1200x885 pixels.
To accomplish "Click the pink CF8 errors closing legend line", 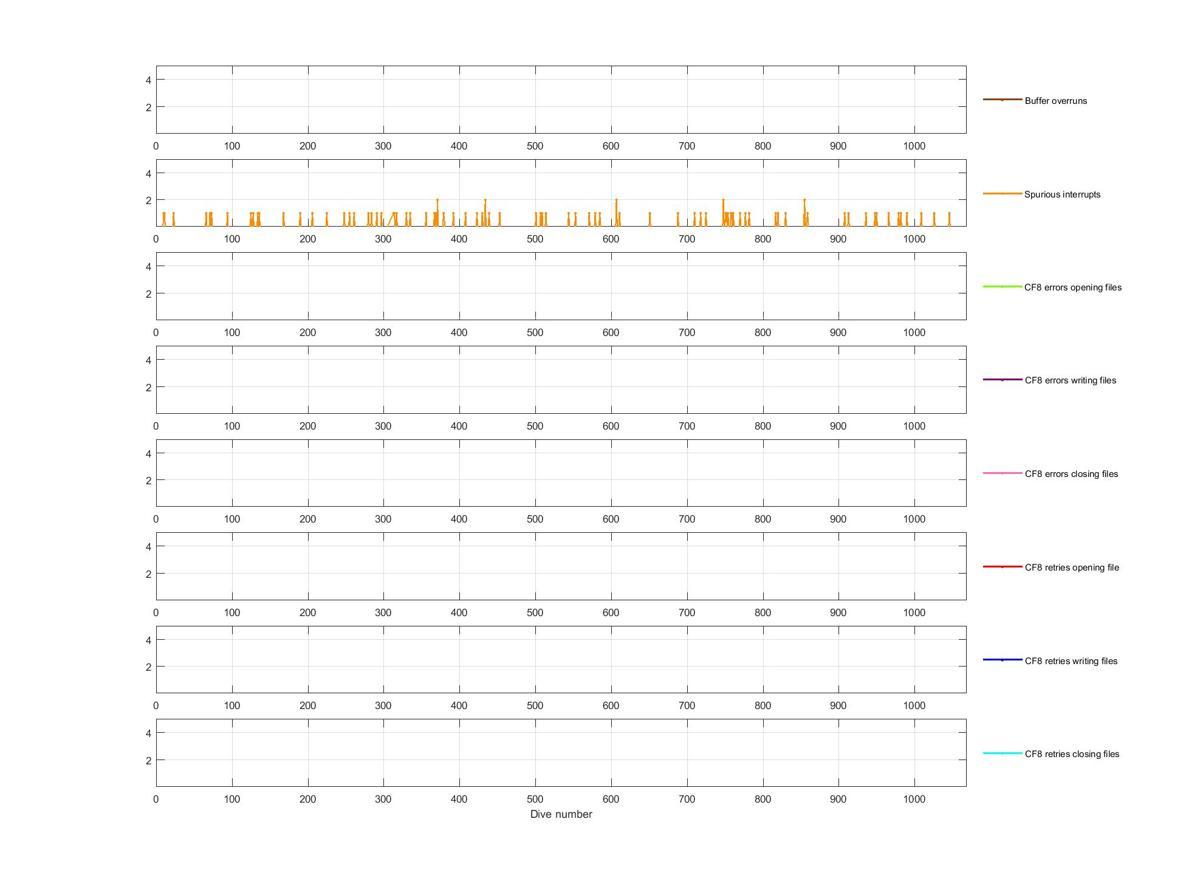I will pyautogui.click(x=1002, y=473).
